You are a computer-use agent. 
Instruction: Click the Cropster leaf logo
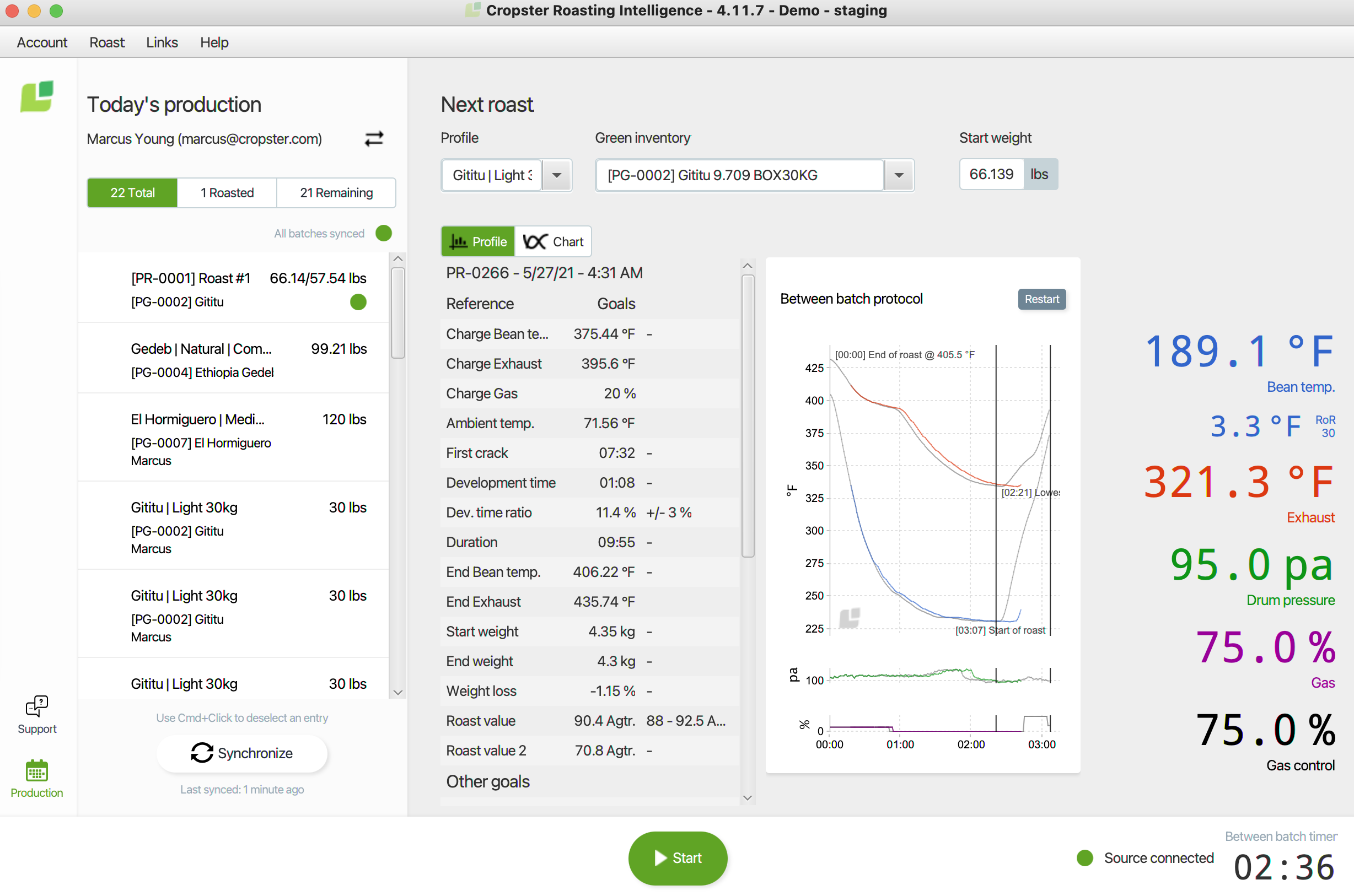pyautogui.click(x=37, y=96)
